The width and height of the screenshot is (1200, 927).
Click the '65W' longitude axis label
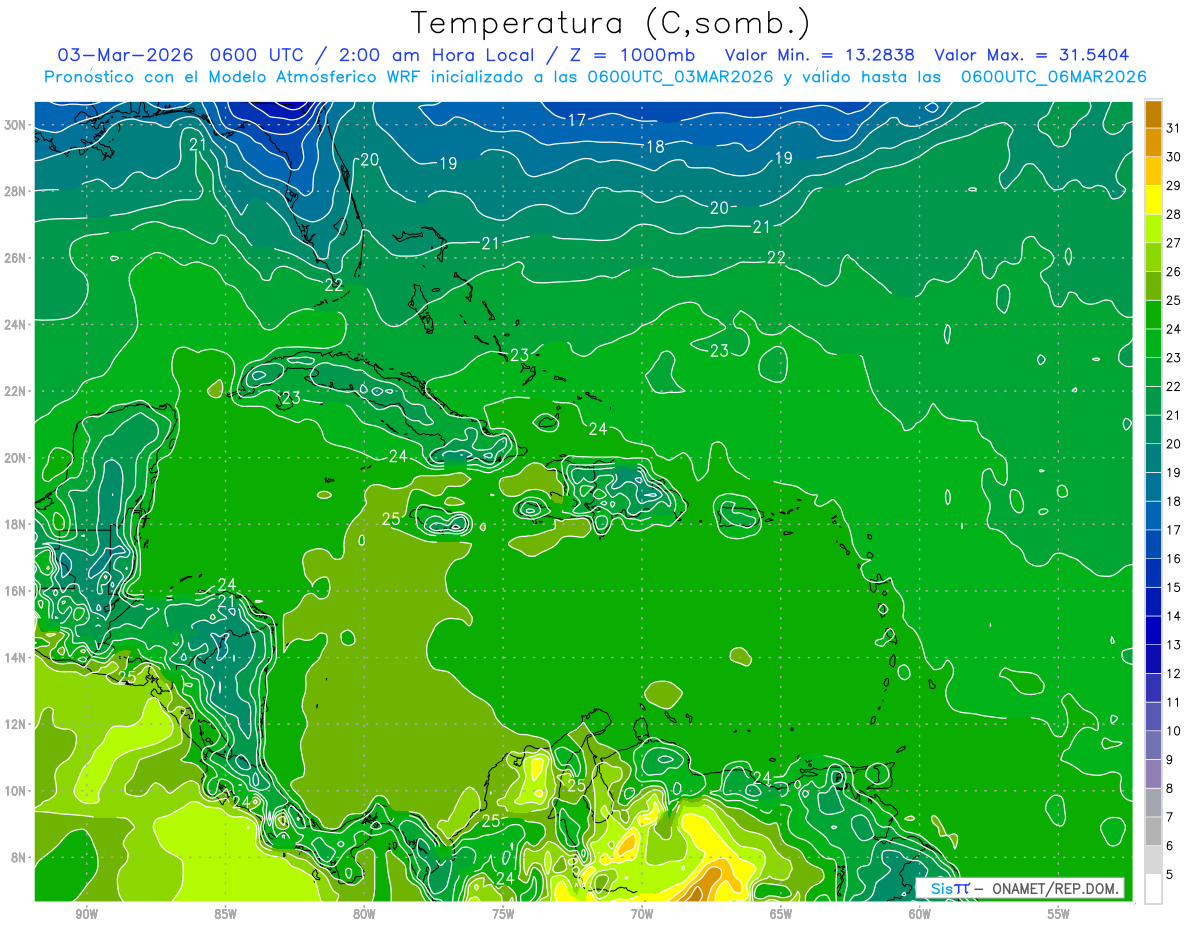[x=781, y=915]
